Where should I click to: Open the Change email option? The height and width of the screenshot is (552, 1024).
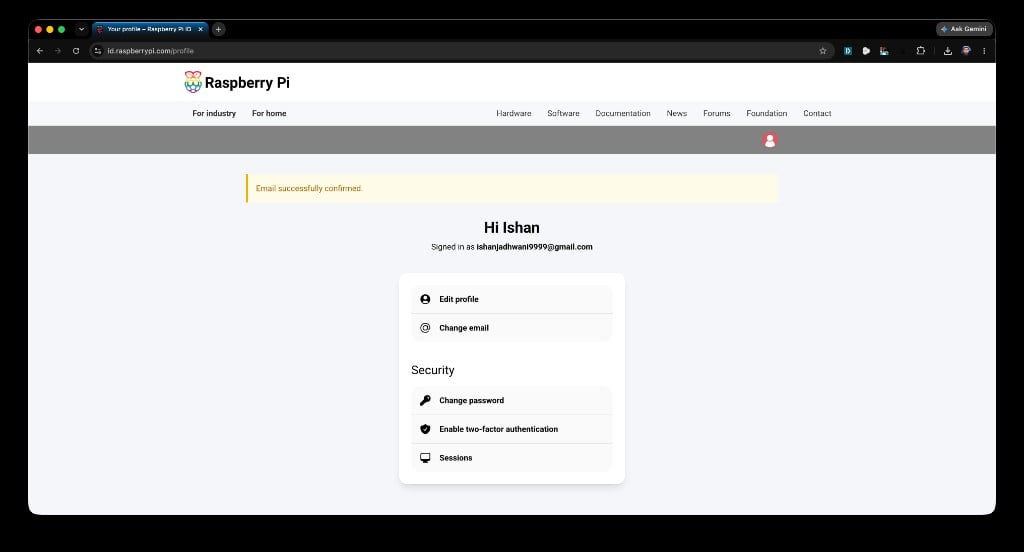coord(512,328)
